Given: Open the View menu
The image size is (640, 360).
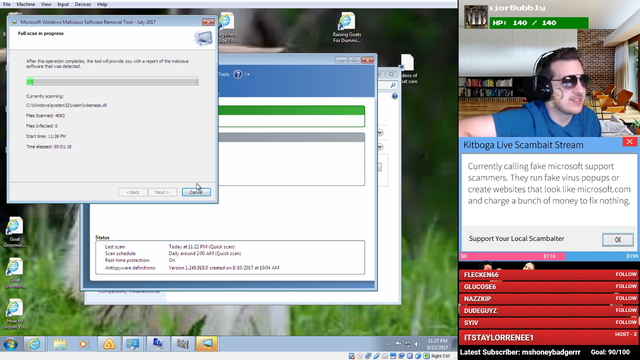Looking at the screenshot, I should pyautogui.click(x=46, y=4).
